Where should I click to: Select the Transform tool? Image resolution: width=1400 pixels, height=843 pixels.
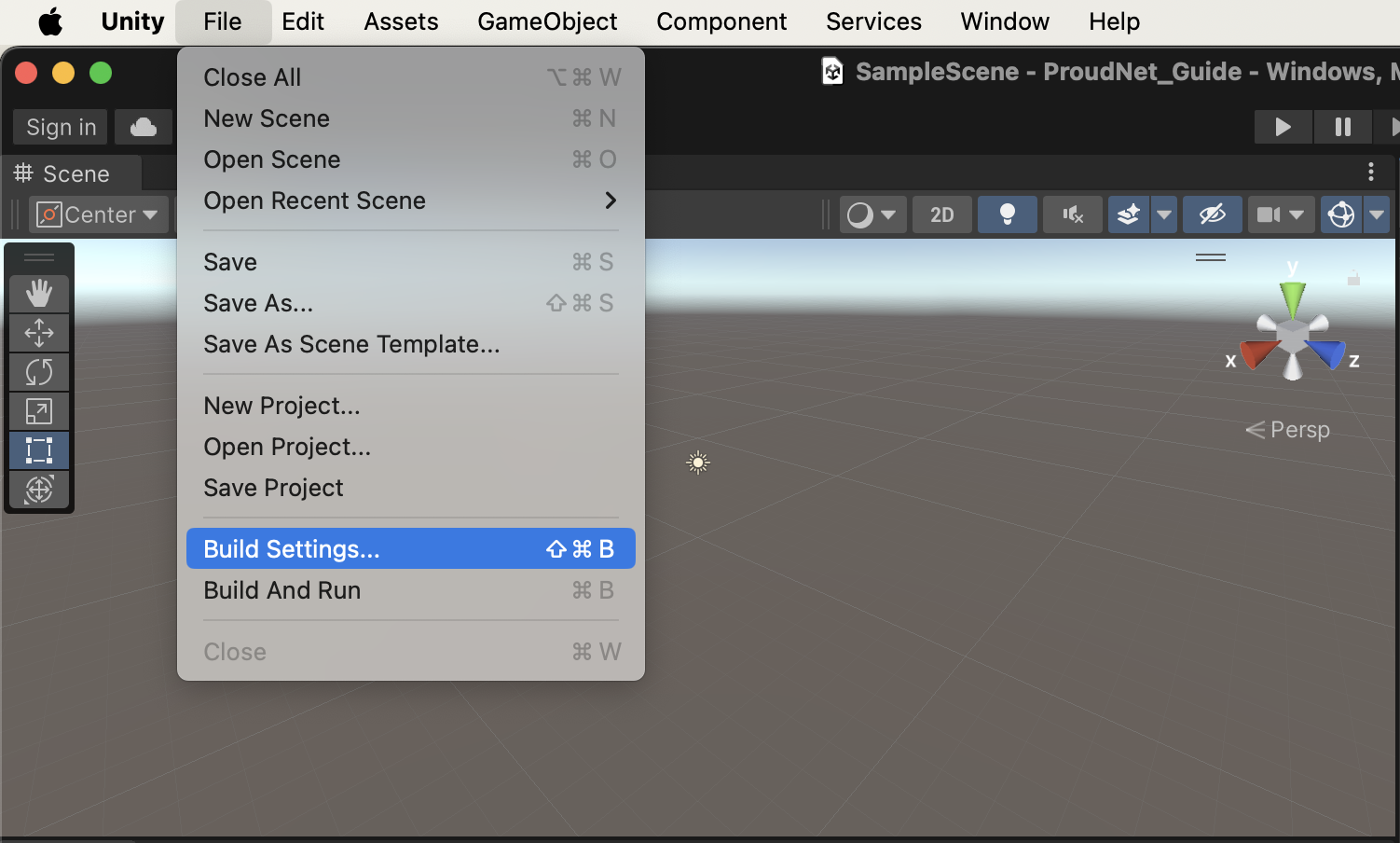[x=39, y=490]
